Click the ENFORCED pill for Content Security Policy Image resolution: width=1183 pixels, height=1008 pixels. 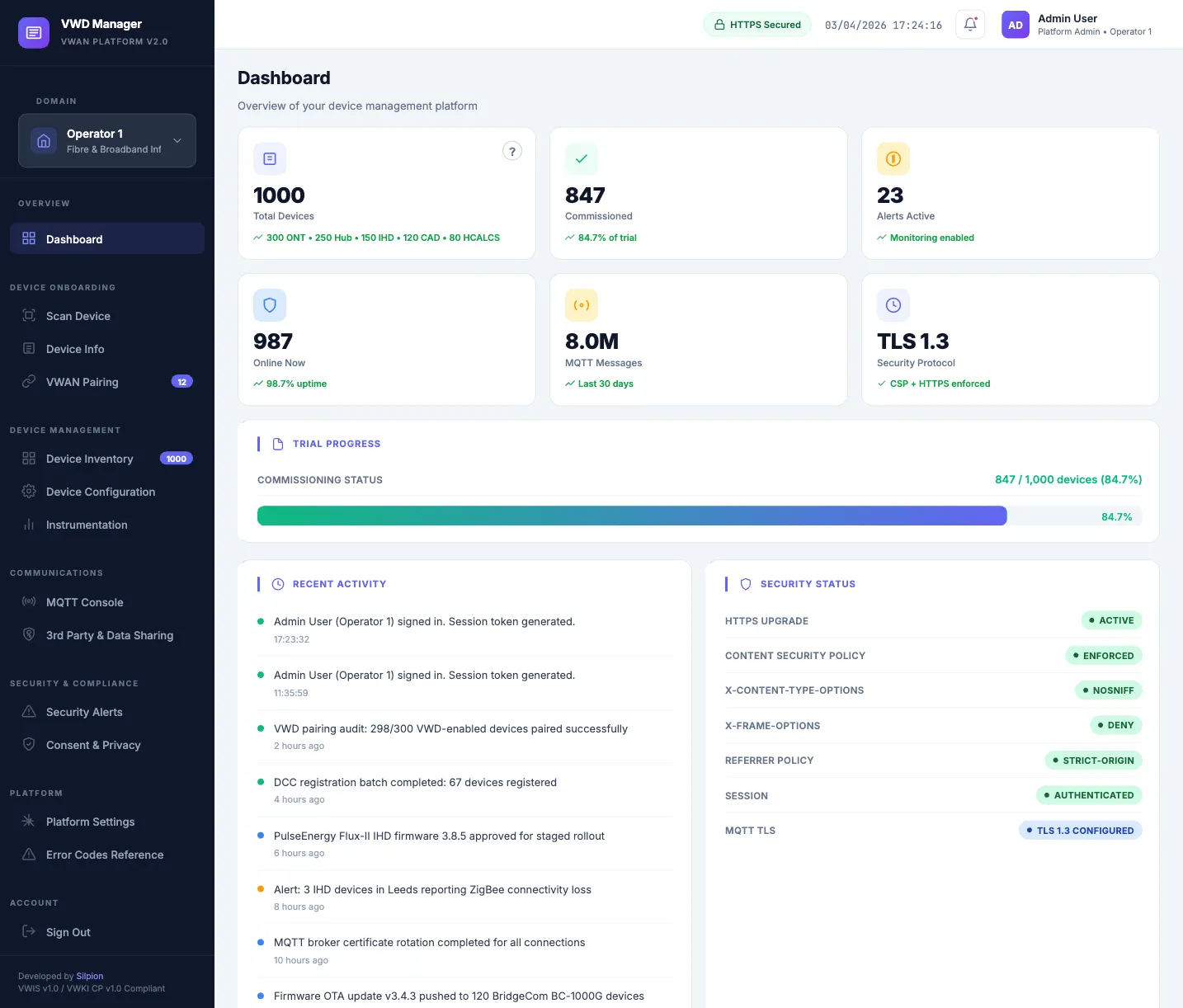[x=1104, y=655]
